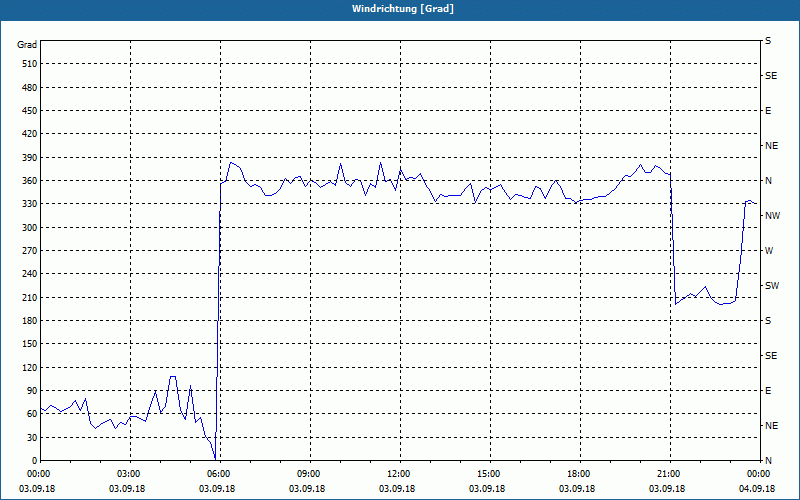Screen dimensions: 800x500
Task: Click the W compass label on the 270 gridline
Action: coord(769,251)
